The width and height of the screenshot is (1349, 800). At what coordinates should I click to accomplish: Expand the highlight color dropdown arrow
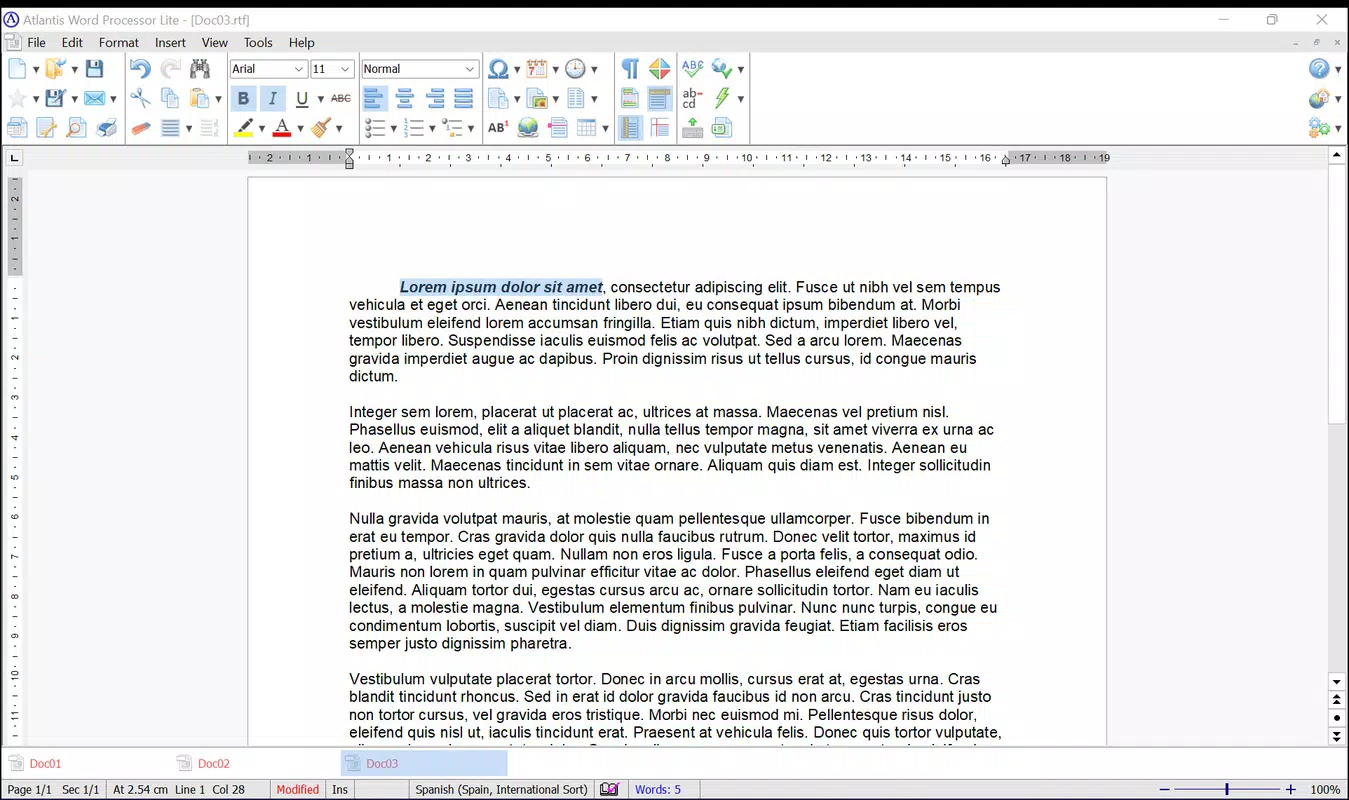(261, 128)
